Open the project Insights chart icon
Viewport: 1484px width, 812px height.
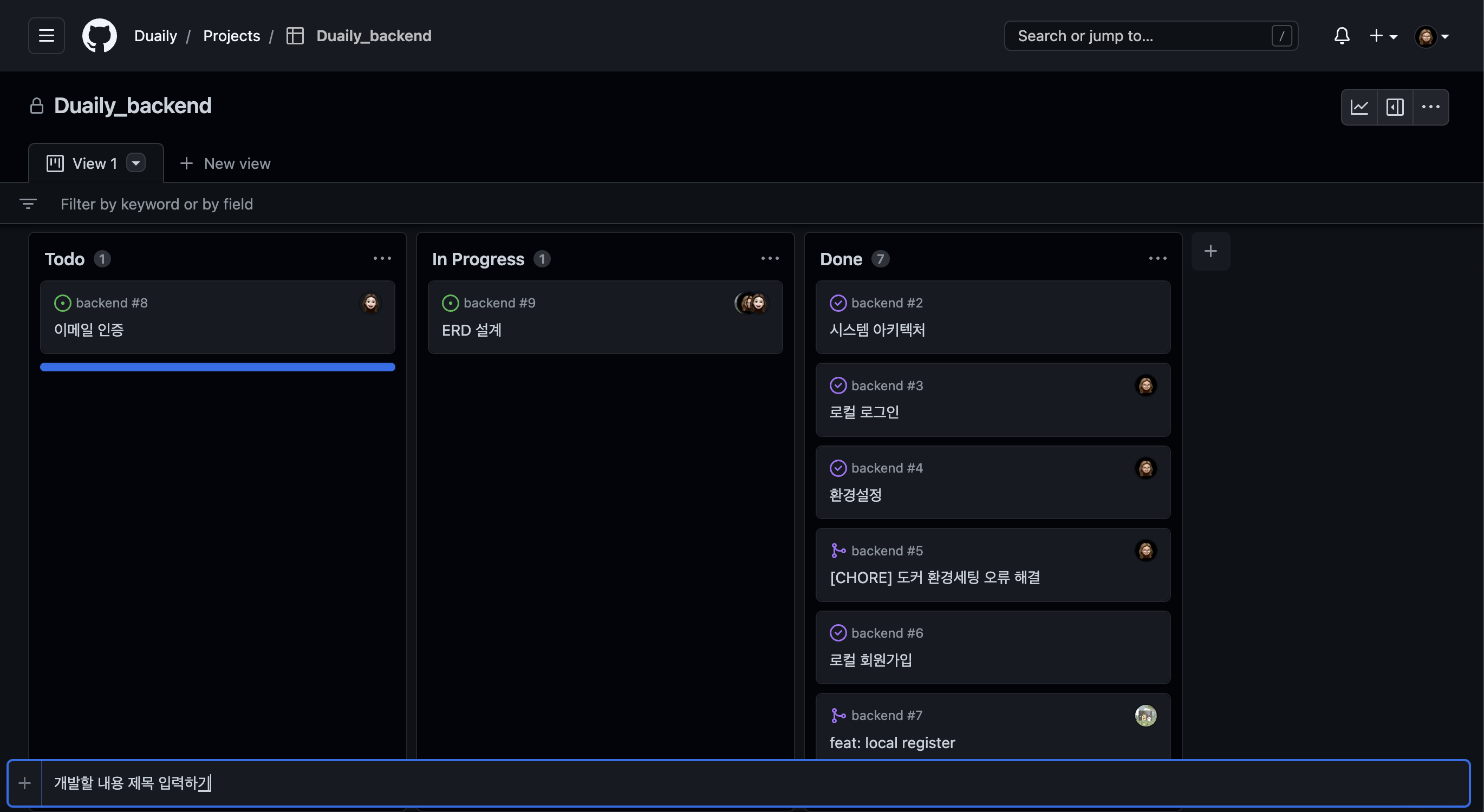click(x=1359, y=107)
